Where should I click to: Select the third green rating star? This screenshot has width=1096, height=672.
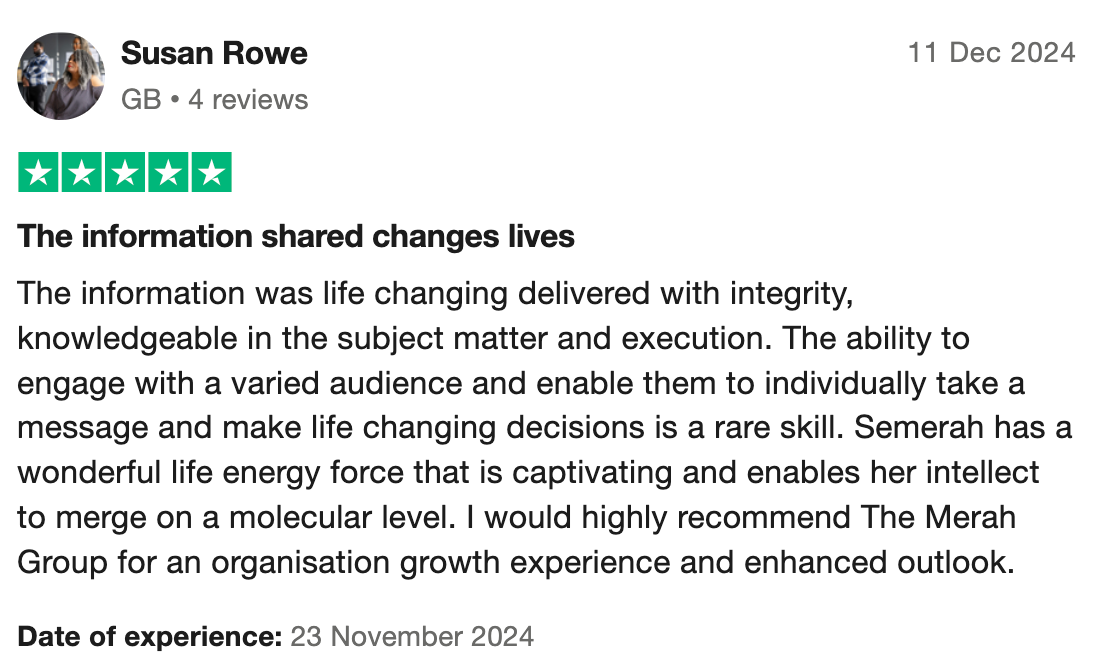(x=125, y=173)
